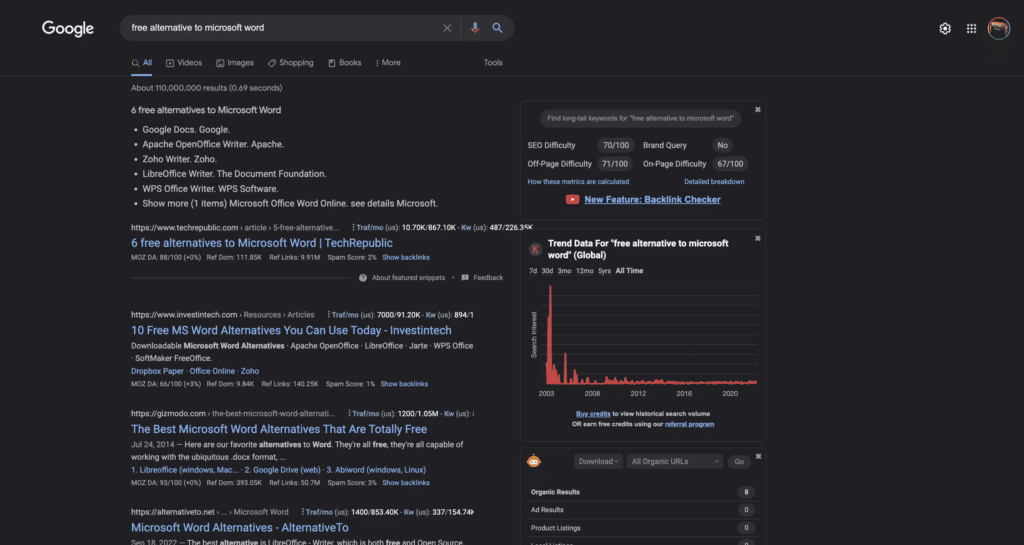Viewport: 1024px width, 545px height.
Task: Open the Google account profile avatar
Action: [x=999, y=29]
